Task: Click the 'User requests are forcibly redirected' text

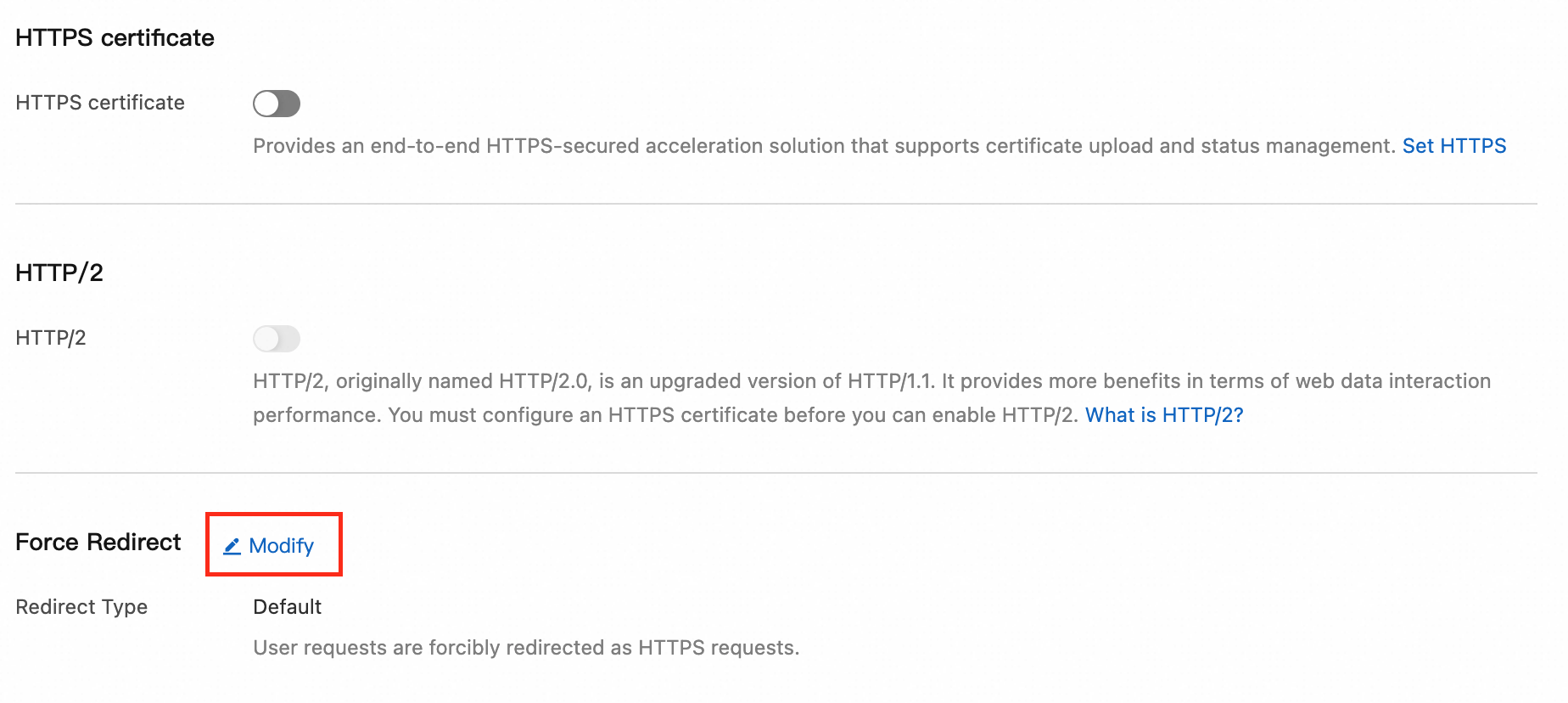Action: coord(526,648)
